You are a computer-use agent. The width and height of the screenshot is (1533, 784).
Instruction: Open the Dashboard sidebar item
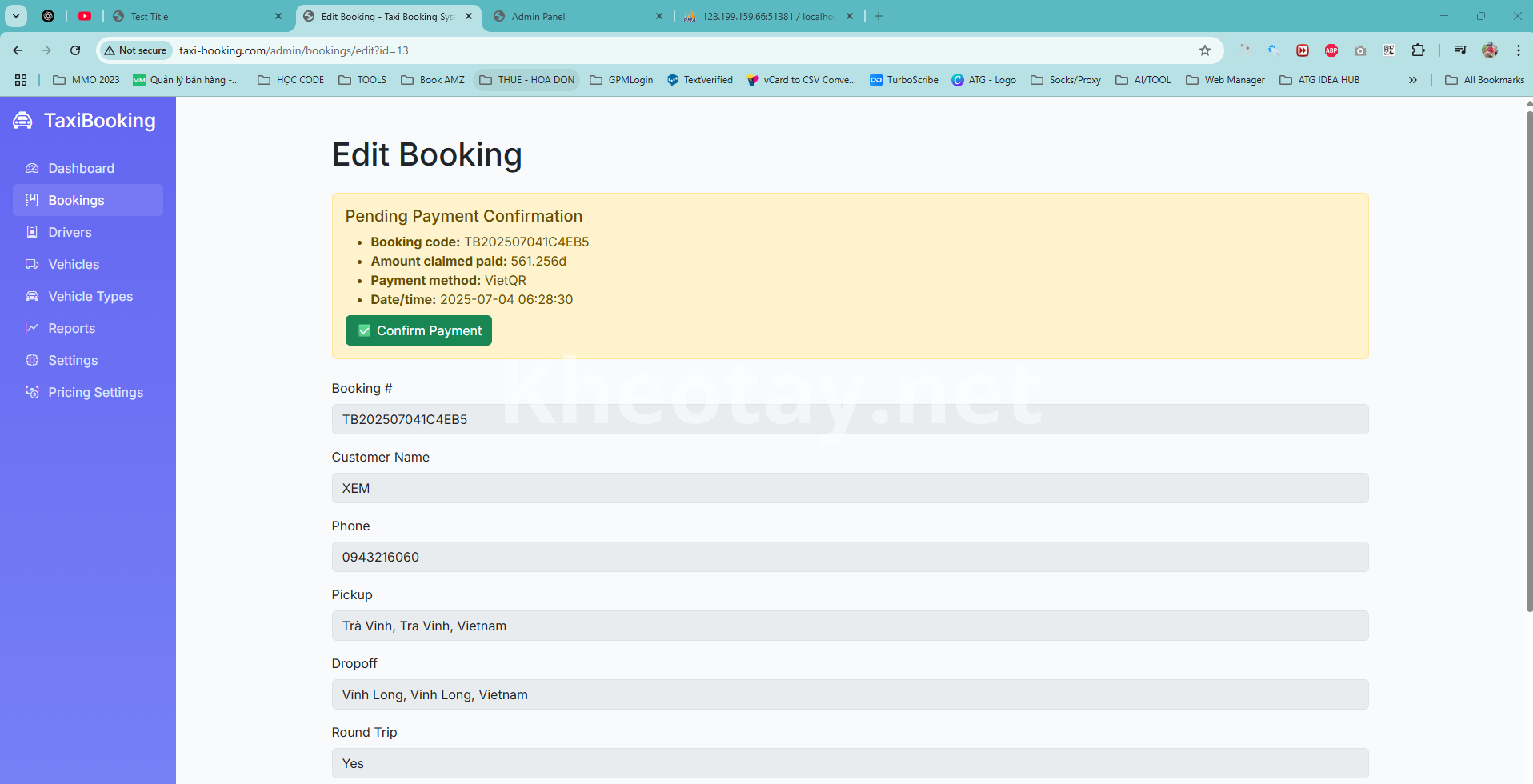tap(81, 168)
